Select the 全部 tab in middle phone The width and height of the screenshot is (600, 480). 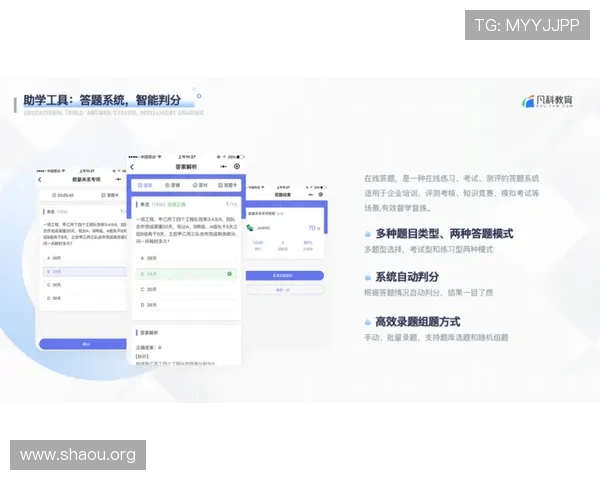145,185
